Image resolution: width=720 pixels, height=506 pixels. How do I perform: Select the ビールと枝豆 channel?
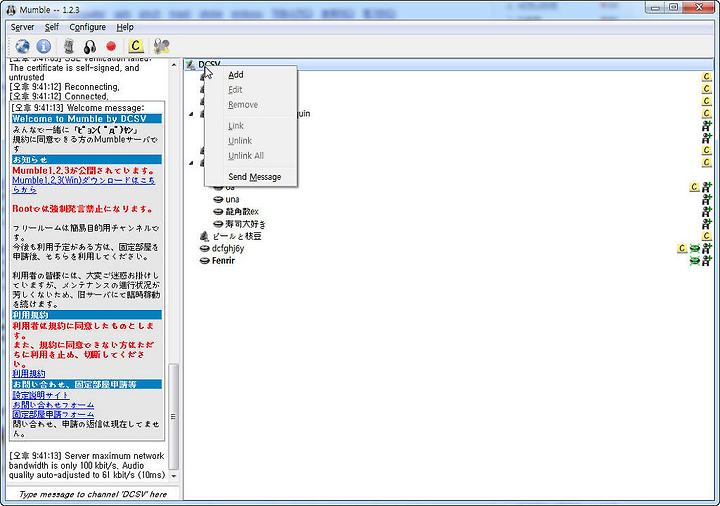click(237, 236)
